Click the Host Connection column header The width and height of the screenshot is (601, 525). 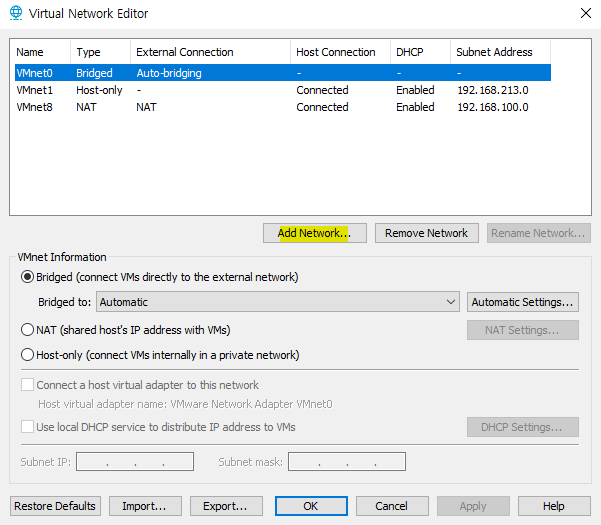point(340,52)
